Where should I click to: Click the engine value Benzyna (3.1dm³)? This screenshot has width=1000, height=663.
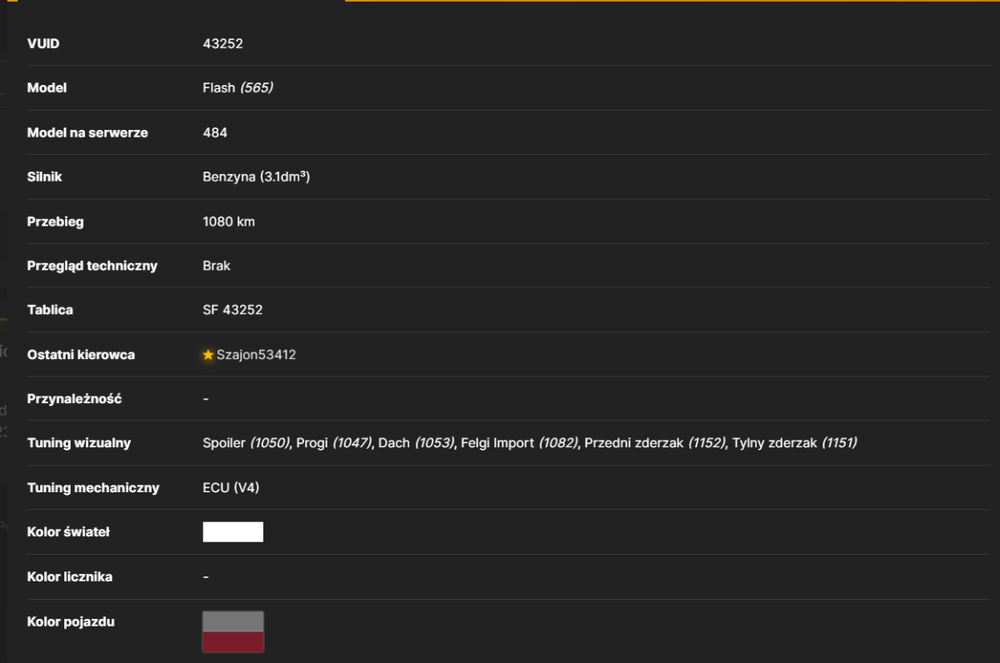256,177
